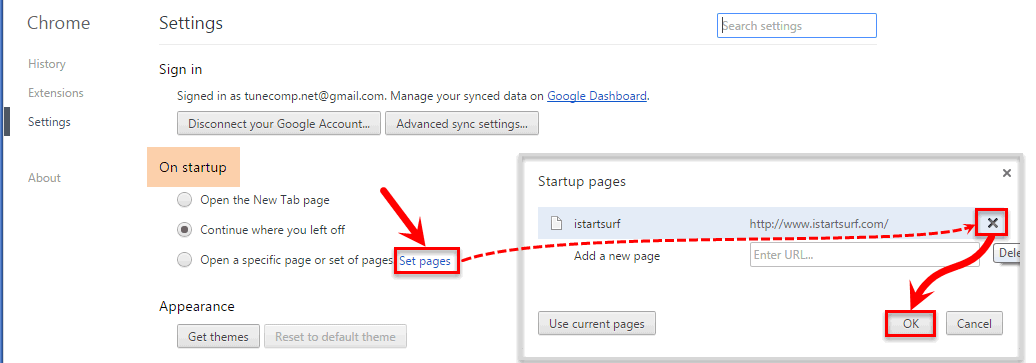Click Disconnect your Google Account button
1036x363 pixels.
click(x=279, y=124)
